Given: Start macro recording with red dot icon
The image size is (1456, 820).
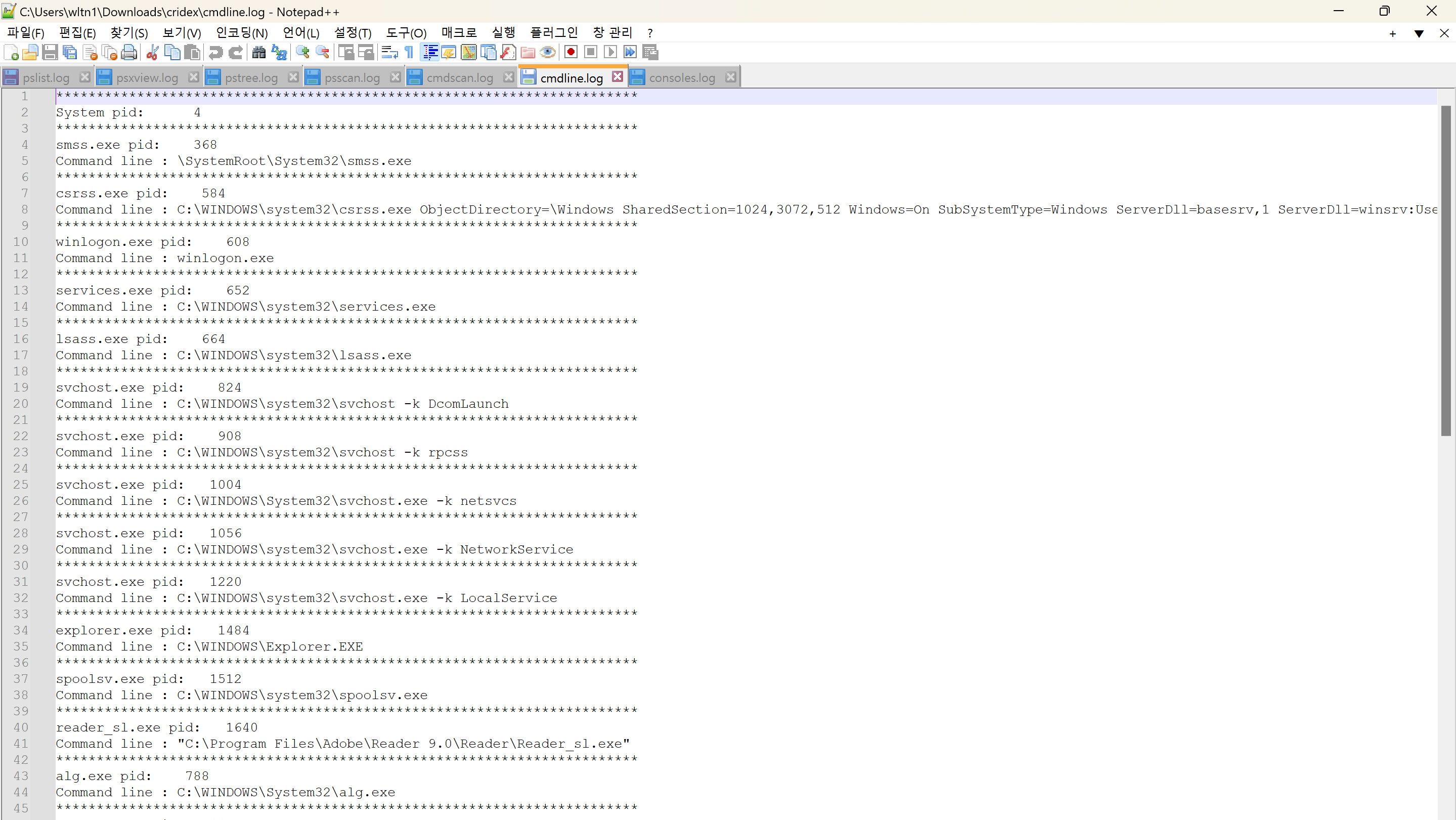Looking at the screenshot, I should tap(571, 52).
